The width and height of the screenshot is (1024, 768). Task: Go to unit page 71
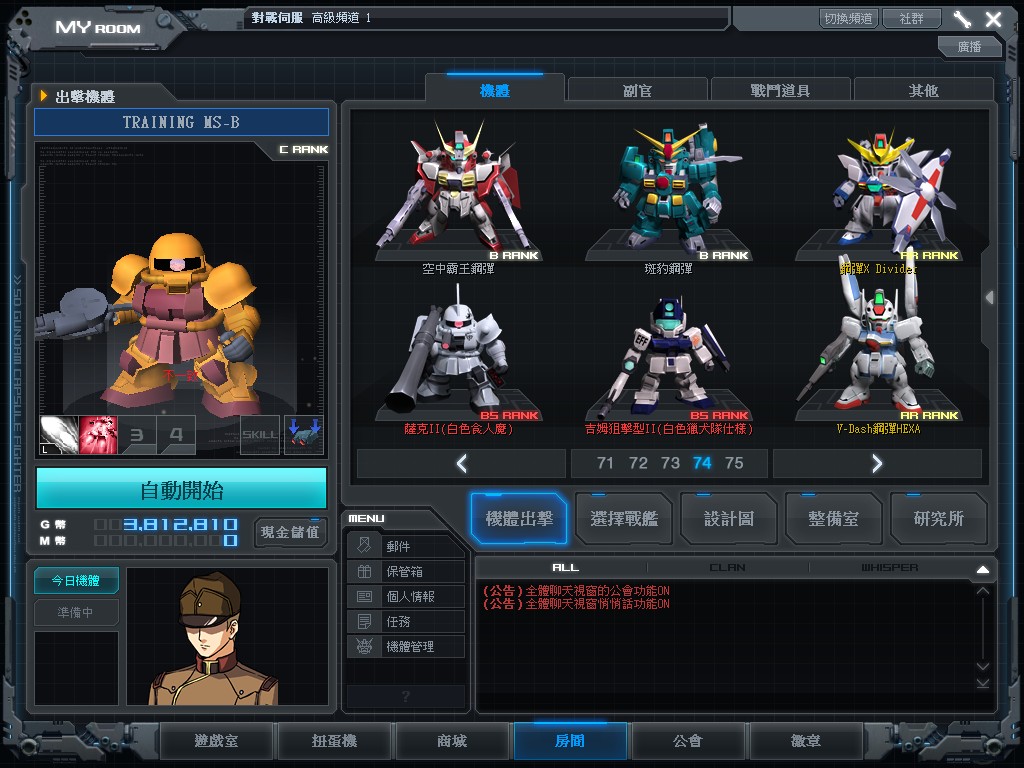[605, 463]
